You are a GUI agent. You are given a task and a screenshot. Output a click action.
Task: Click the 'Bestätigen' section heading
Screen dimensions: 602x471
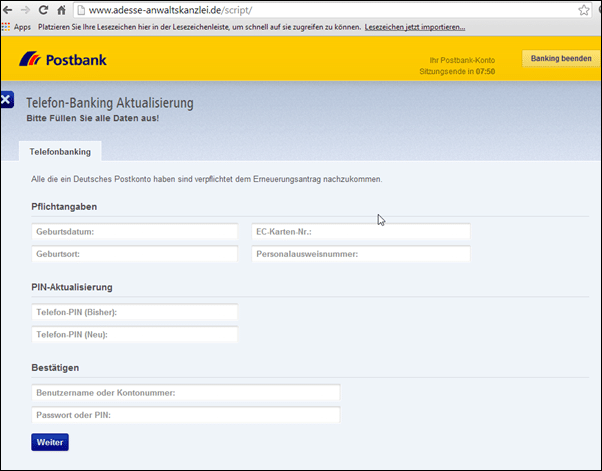click(55, 368)
